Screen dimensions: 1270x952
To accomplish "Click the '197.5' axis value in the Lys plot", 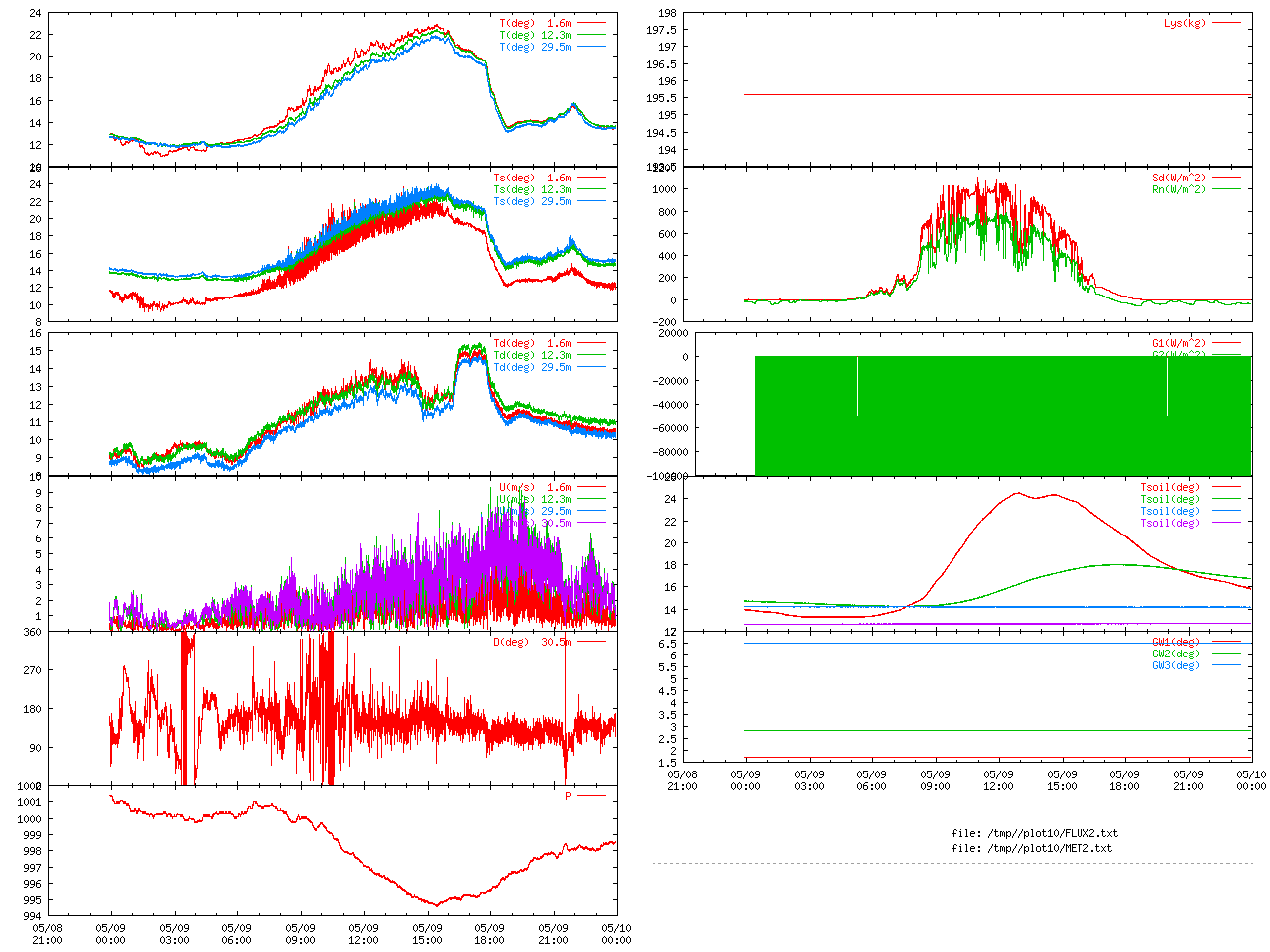I will coord(661,31).
